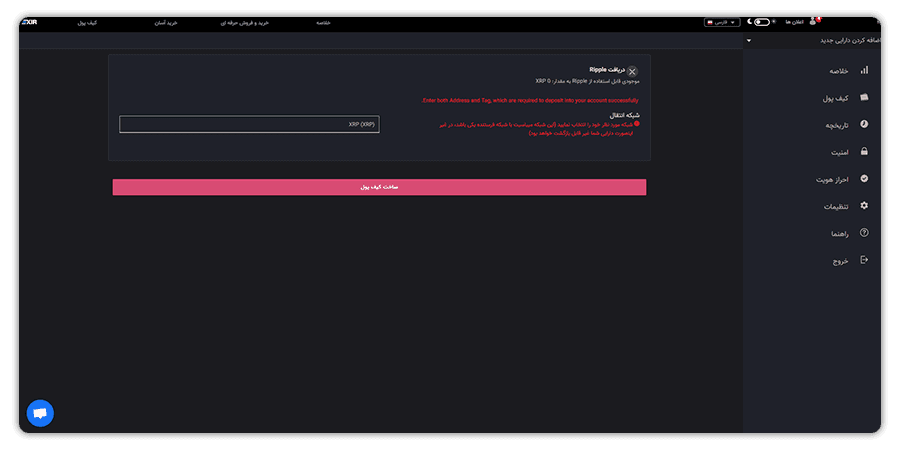Click the settings gear icon in the sidebar
900x450 pixels.
(x=864, y=205)
